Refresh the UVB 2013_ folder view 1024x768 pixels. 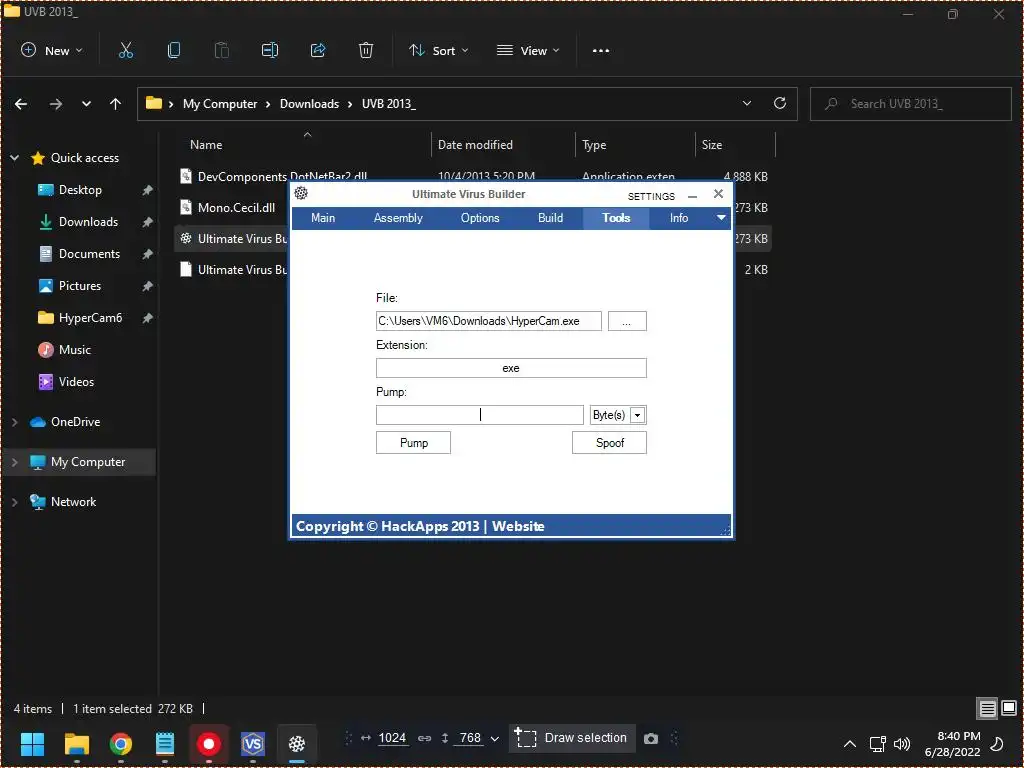click(x=780, y=103)
